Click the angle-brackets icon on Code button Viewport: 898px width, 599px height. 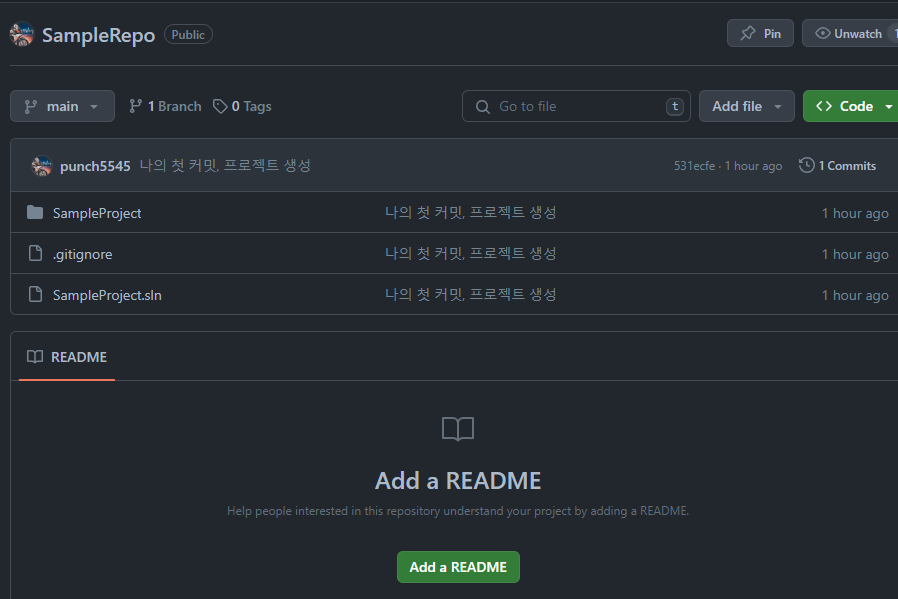pos(824,106)
